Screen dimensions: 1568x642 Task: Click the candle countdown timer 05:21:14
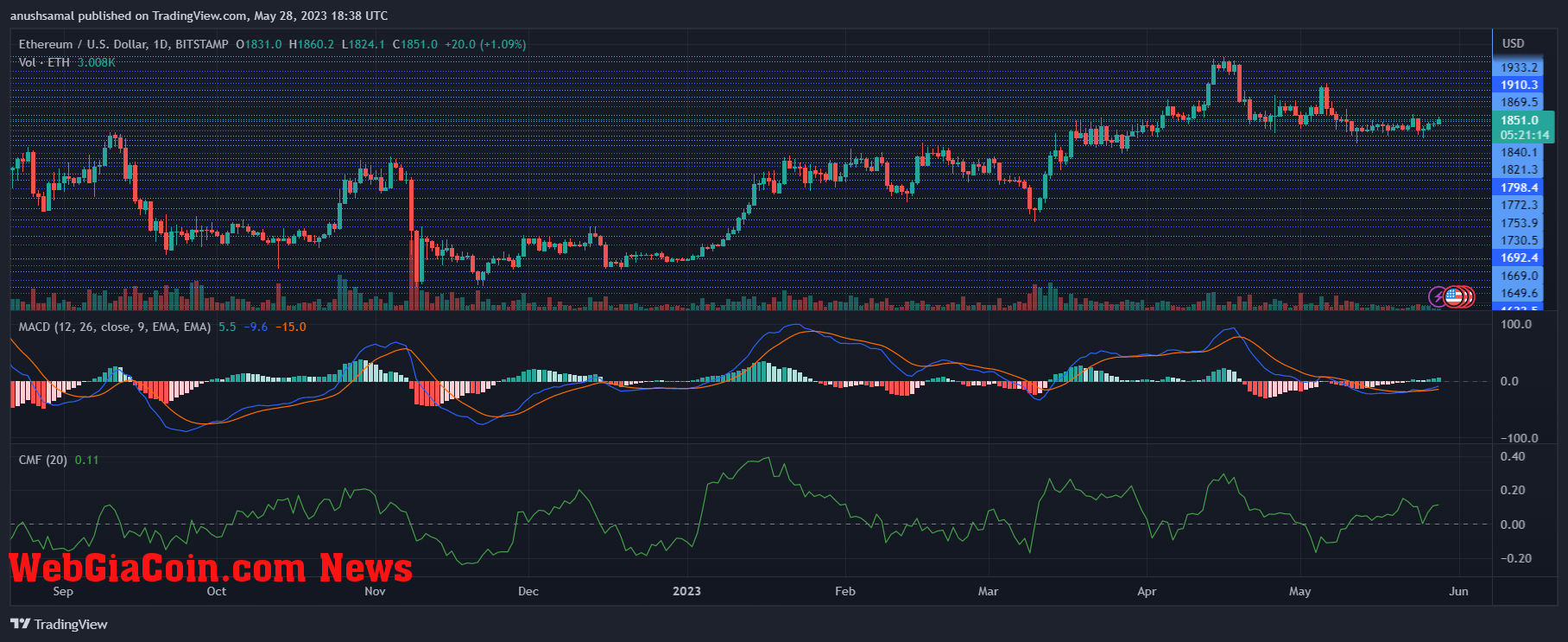[1524, 135]
